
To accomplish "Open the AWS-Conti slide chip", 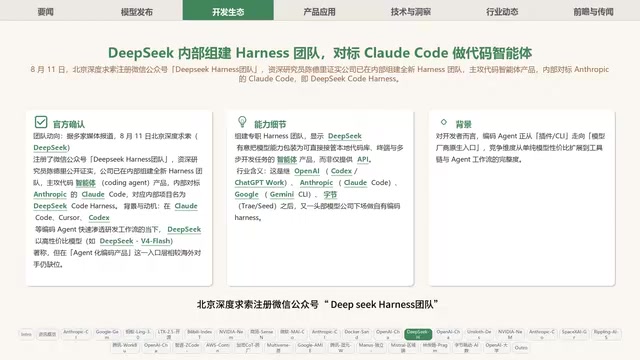I will click(x=218, y=347).
